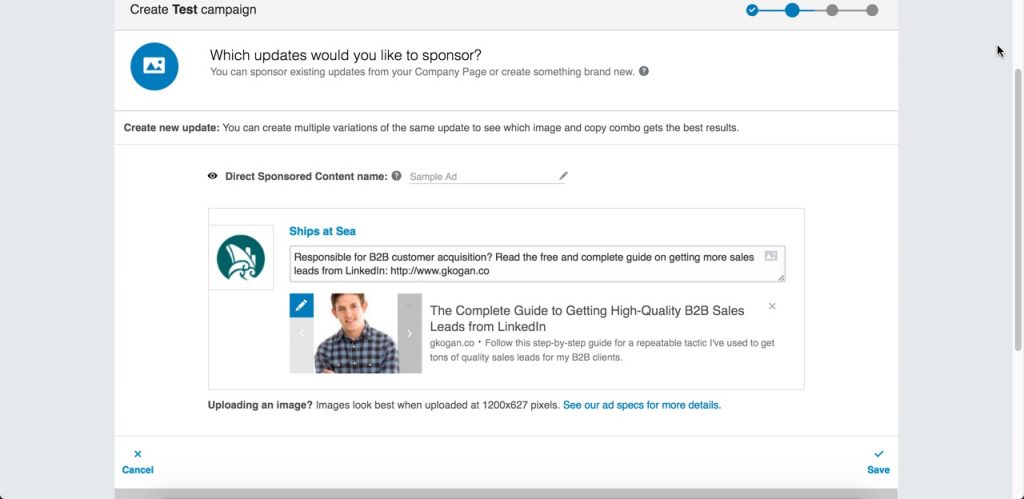
Task: Remove the link preview with the X icon
Action: coord(772,306)
